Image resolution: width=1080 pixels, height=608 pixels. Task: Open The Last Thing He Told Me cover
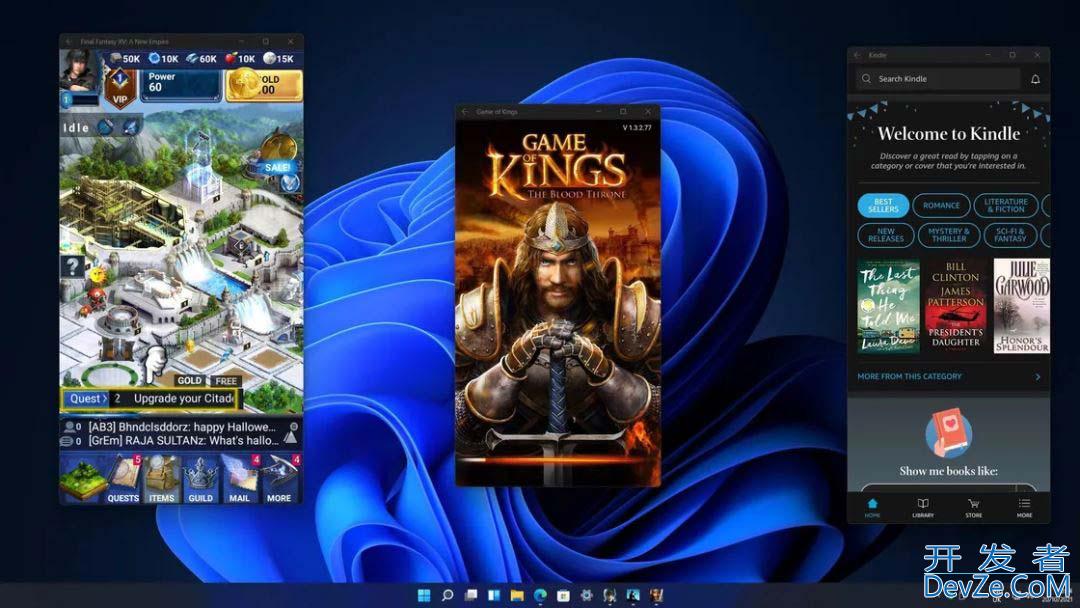pyautogui.click(x=889, y=306)
